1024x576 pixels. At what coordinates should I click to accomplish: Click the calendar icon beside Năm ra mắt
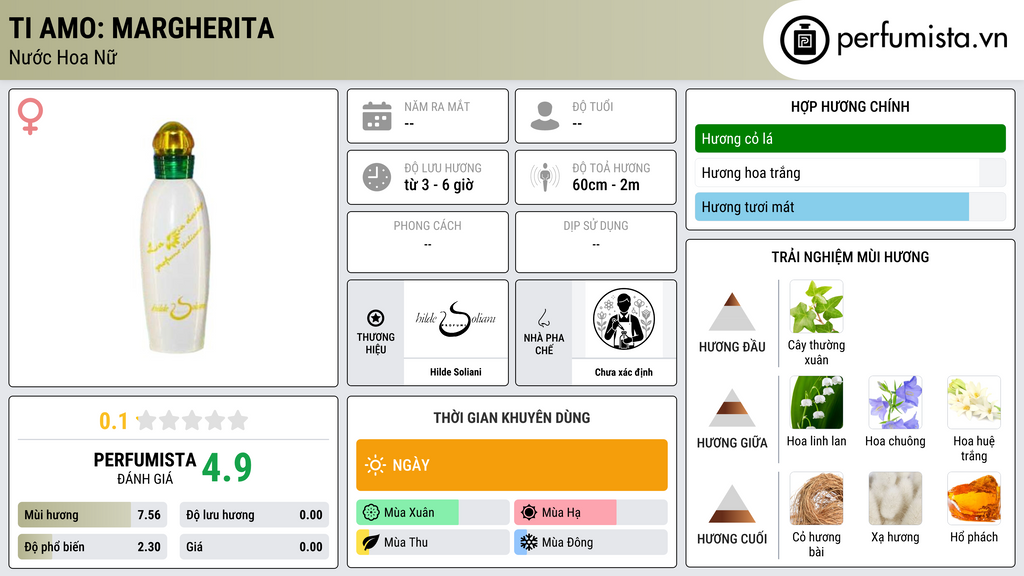coord(377,116)
